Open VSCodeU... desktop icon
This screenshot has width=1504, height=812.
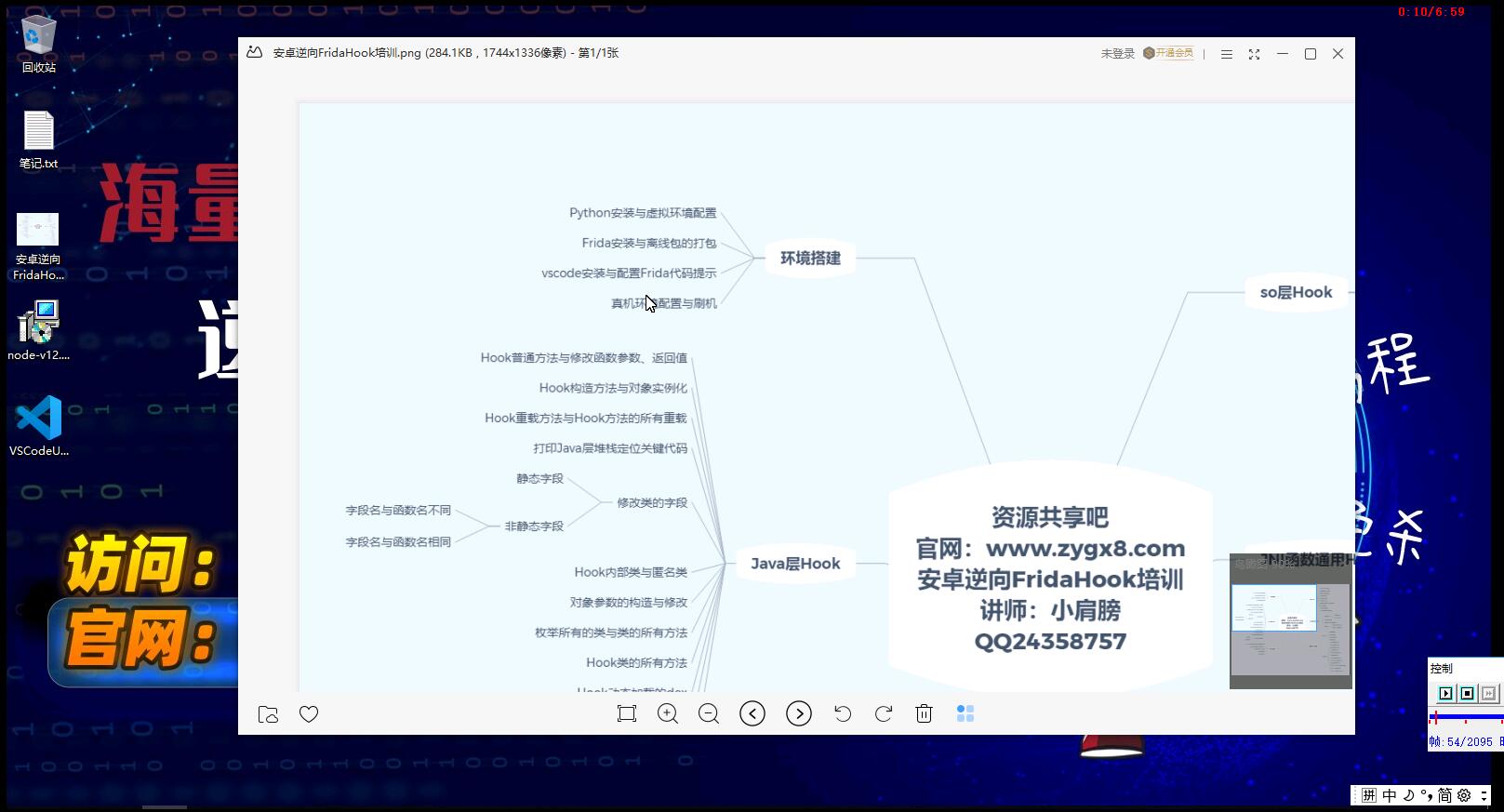pos(38,426)
